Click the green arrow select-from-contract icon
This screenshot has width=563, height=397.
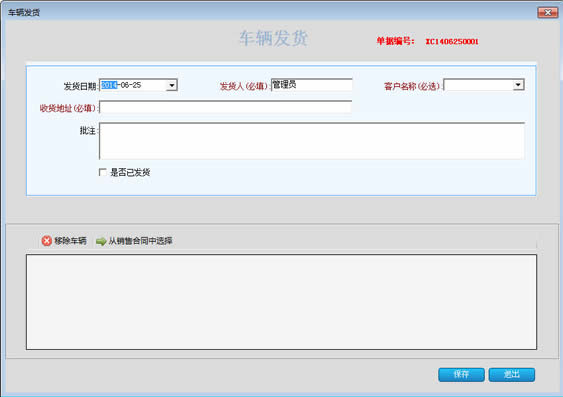101,241
